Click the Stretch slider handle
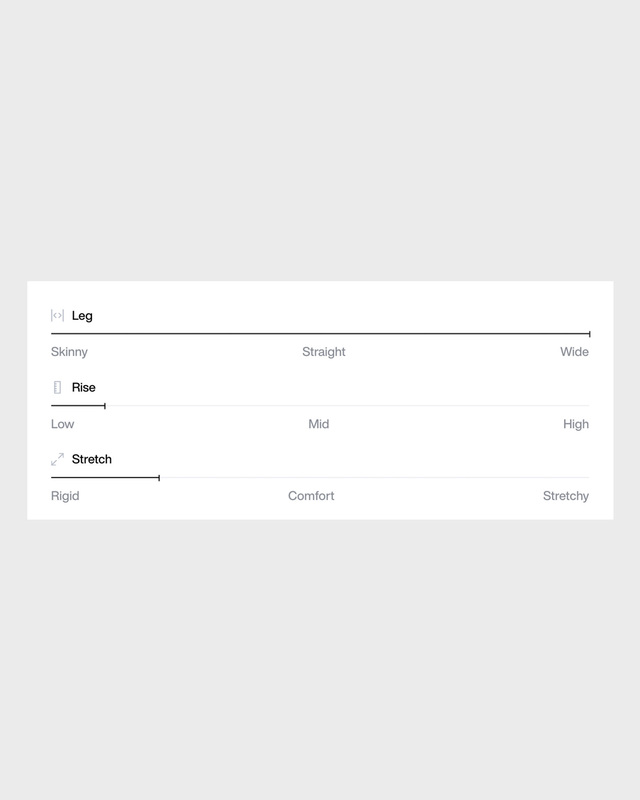 point(159,478)
